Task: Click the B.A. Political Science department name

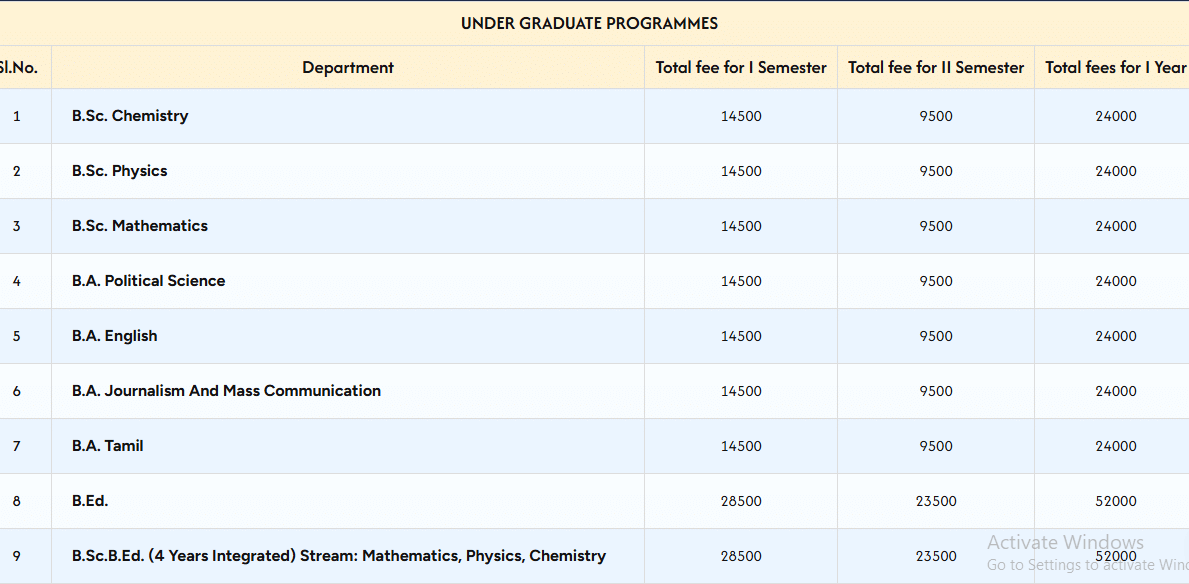Action: pyautogui.click(x=148, y=281)
